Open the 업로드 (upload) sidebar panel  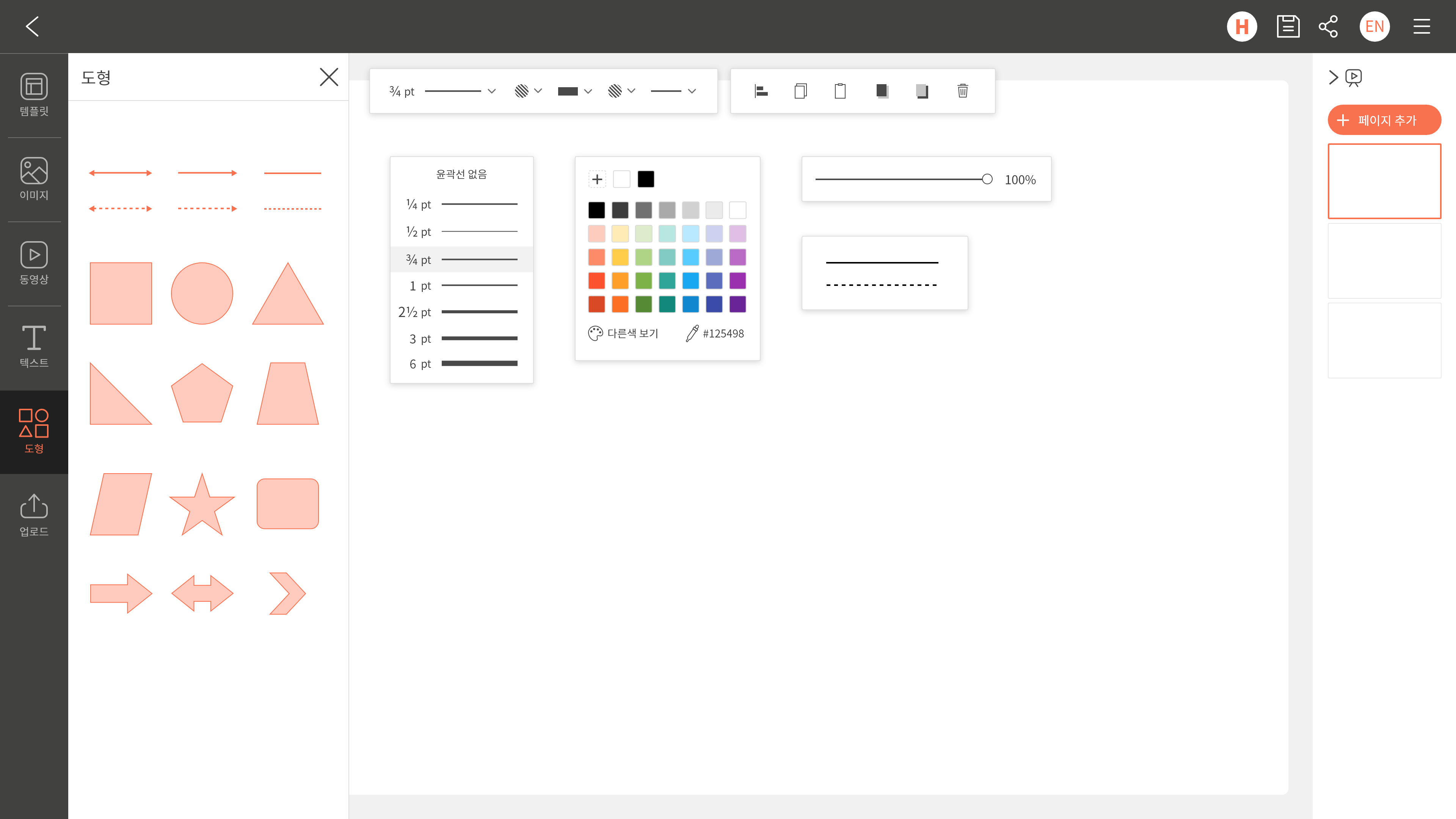coord(34,515)
